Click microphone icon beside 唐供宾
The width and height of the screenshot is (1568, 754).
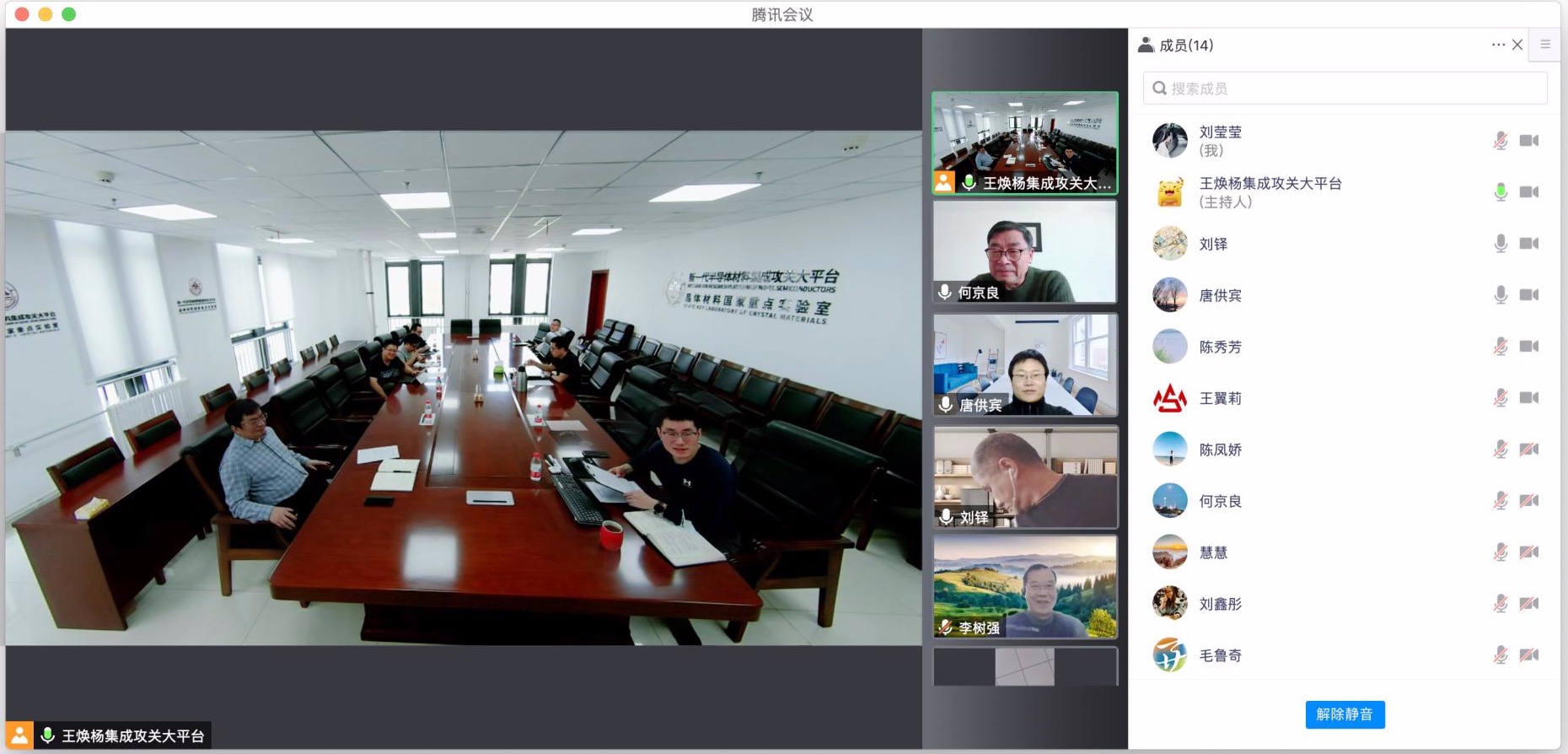(x=1501, y=295)
